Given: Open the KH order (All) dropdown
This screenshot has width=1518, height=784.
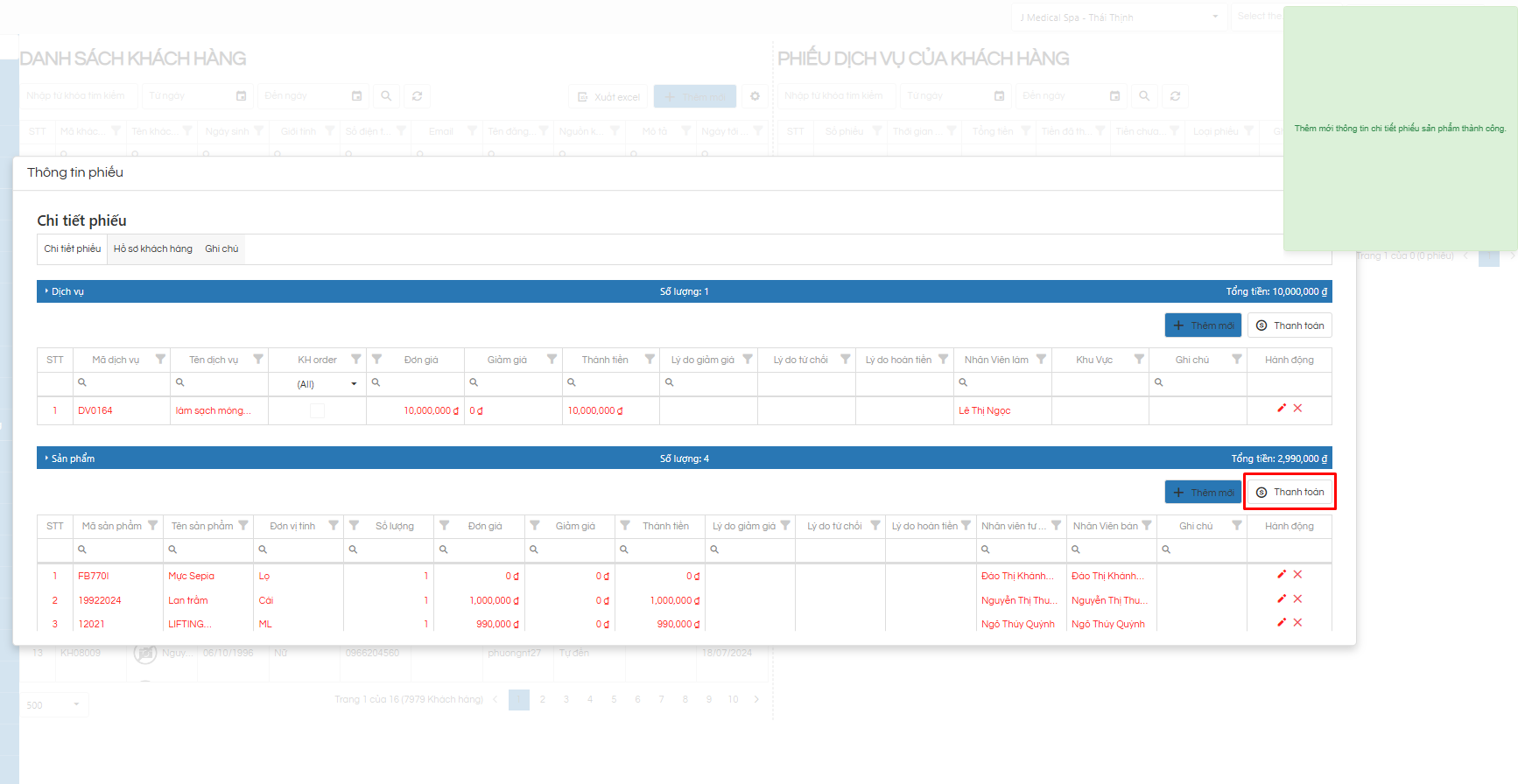Looking at the screenshot, I should 327,384.
